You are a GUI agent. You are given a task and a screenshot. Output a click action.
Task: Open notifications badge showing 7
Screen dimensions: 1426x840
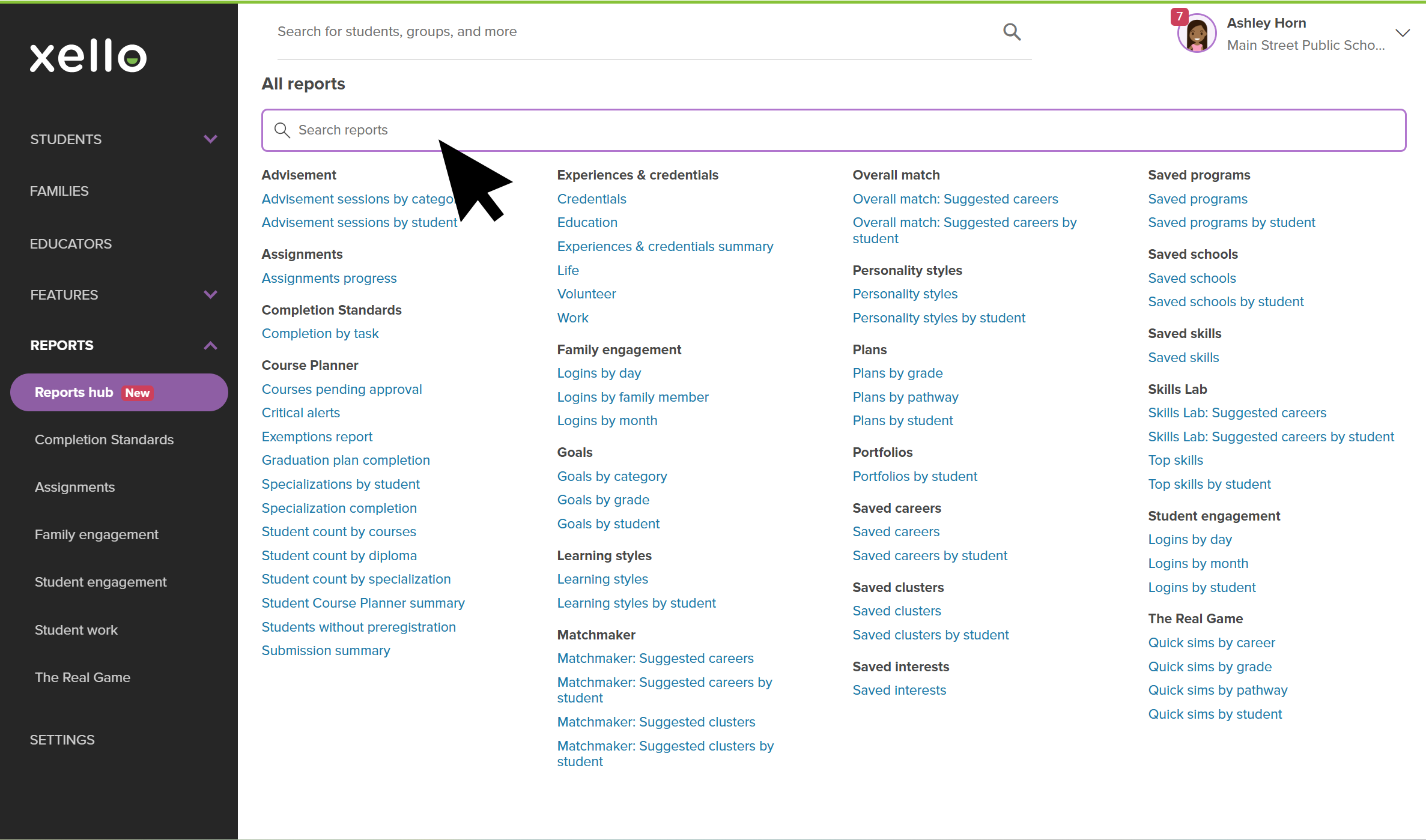[1179, 17]
